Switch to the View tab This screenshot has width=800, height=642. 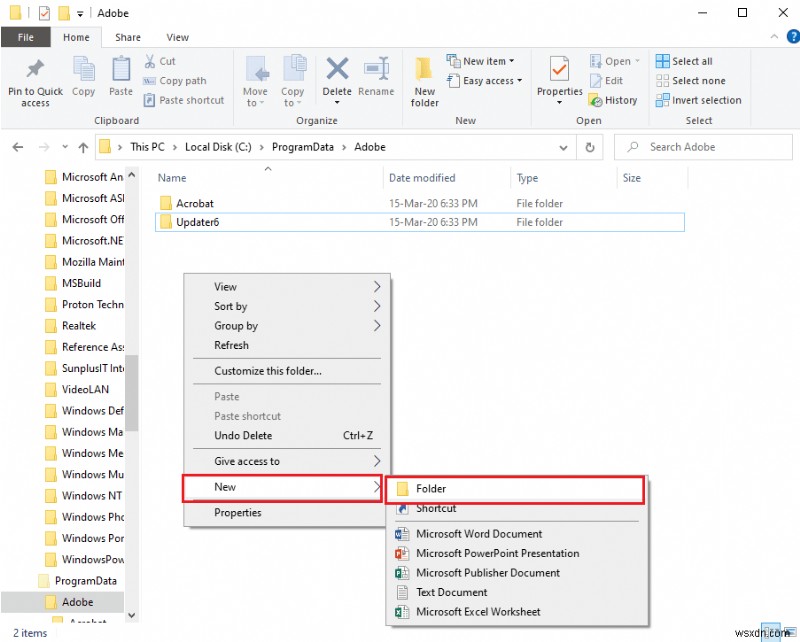click(x=177, y=36)
